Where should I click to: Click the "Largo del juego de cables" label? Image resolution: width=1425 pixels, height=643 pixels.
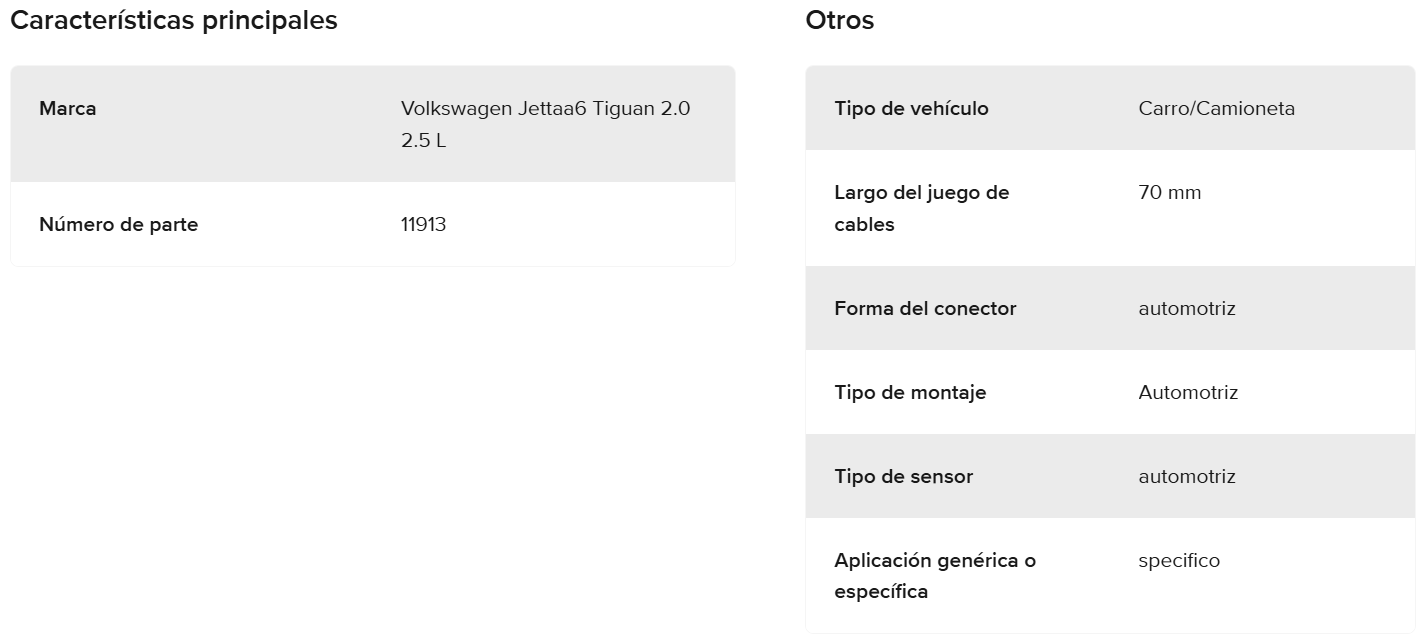(921, 208)
